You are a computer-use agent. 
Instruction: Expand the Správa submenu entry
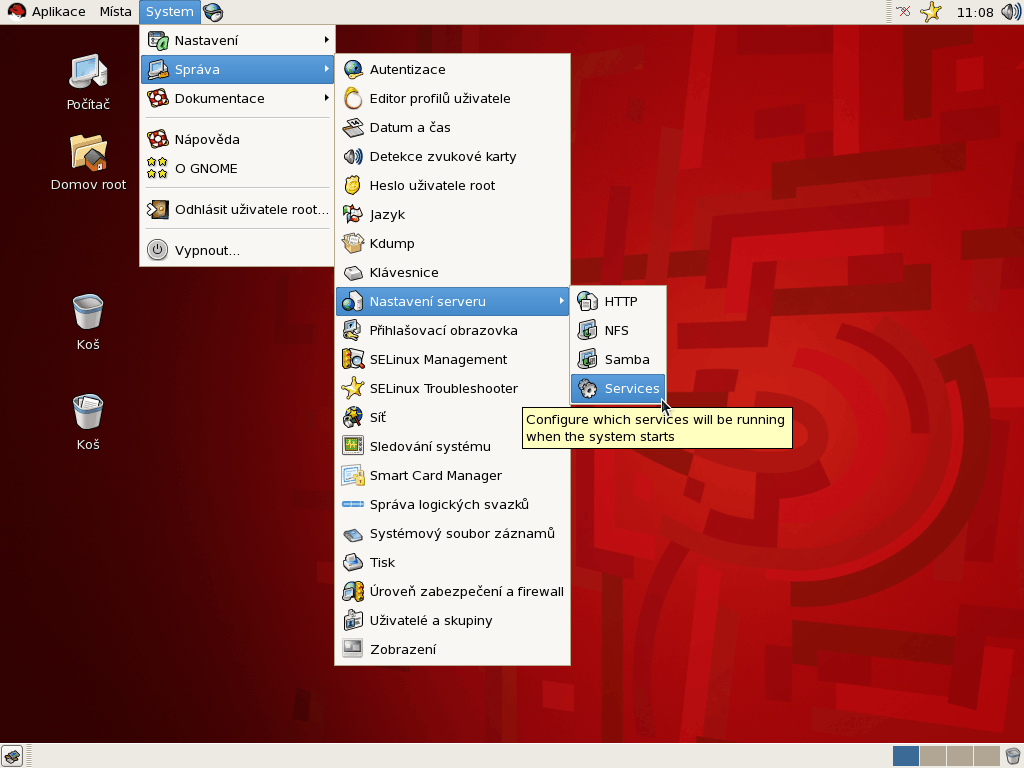tap(237, 69)
